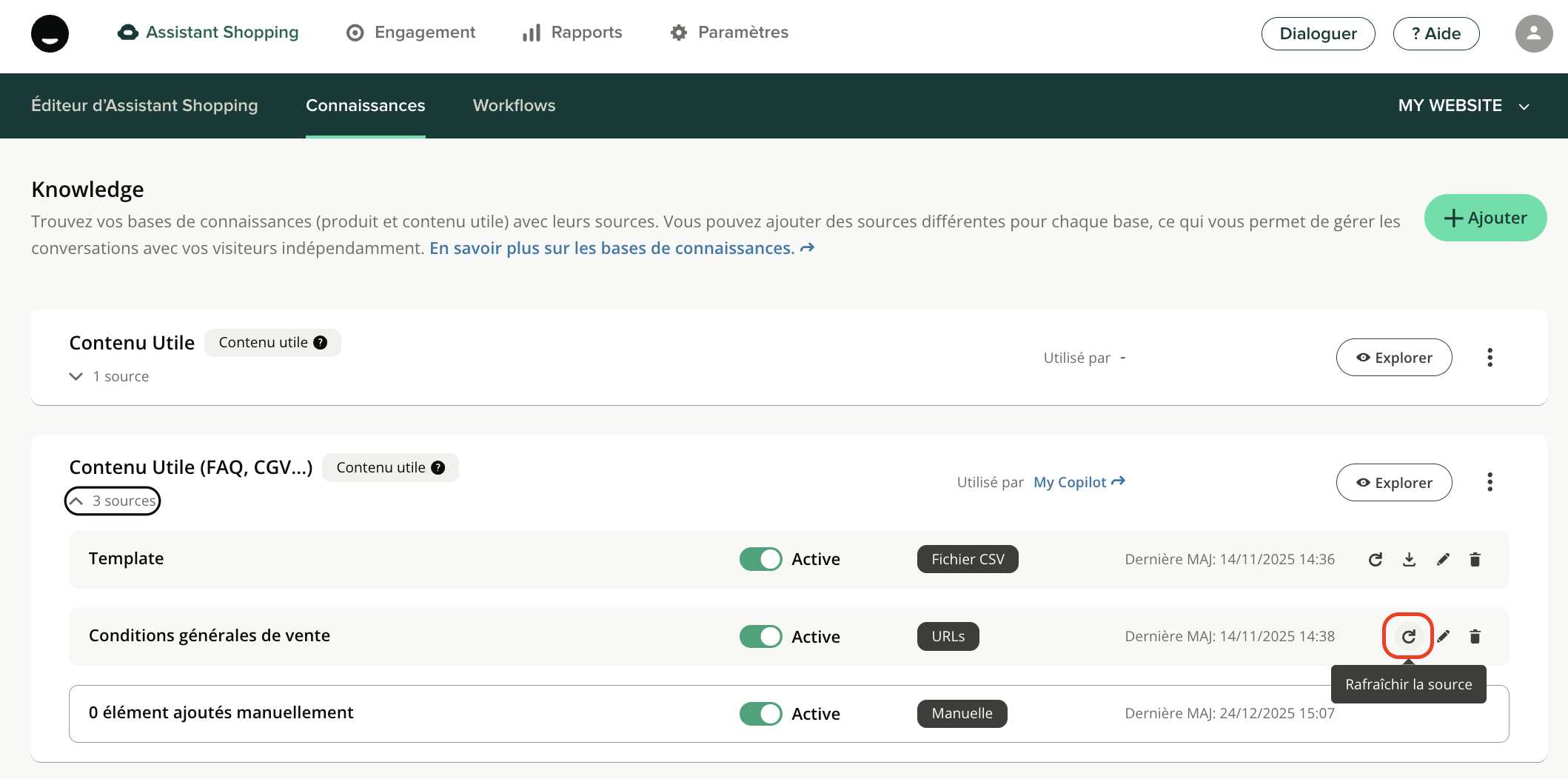Open the user profile avatar
This screenshot has width=1568, height=779.
pyautogui.click(x=1533, y=33)
